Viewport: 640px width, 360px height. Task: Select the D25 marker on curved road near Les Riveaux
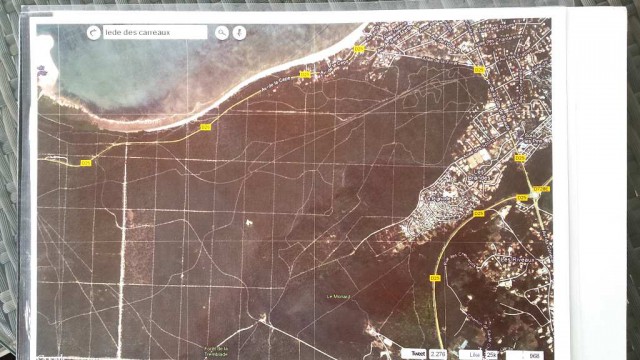(x=435, y=278)
